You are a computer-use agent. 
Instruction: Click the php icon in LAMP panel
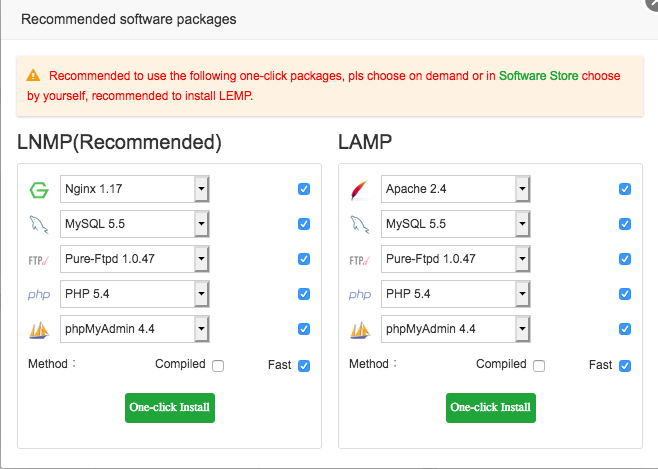360,295
